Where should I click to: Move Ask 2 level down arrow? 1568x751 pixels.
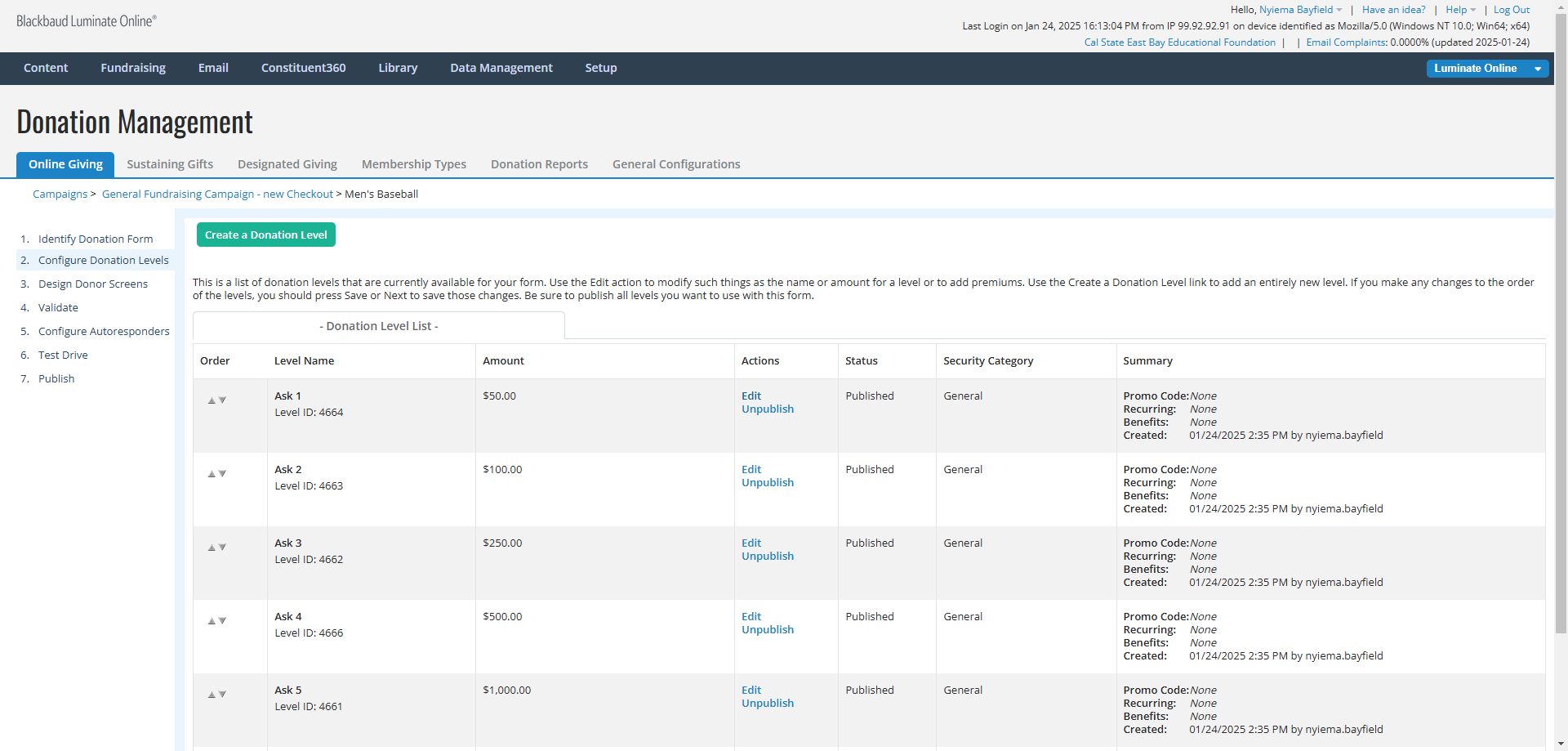coord(222,474)
